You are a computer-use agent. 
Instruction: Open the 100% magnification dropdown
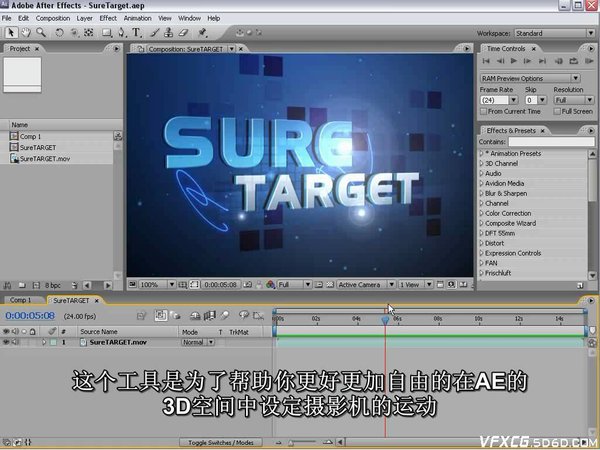(x=157, y=285)
